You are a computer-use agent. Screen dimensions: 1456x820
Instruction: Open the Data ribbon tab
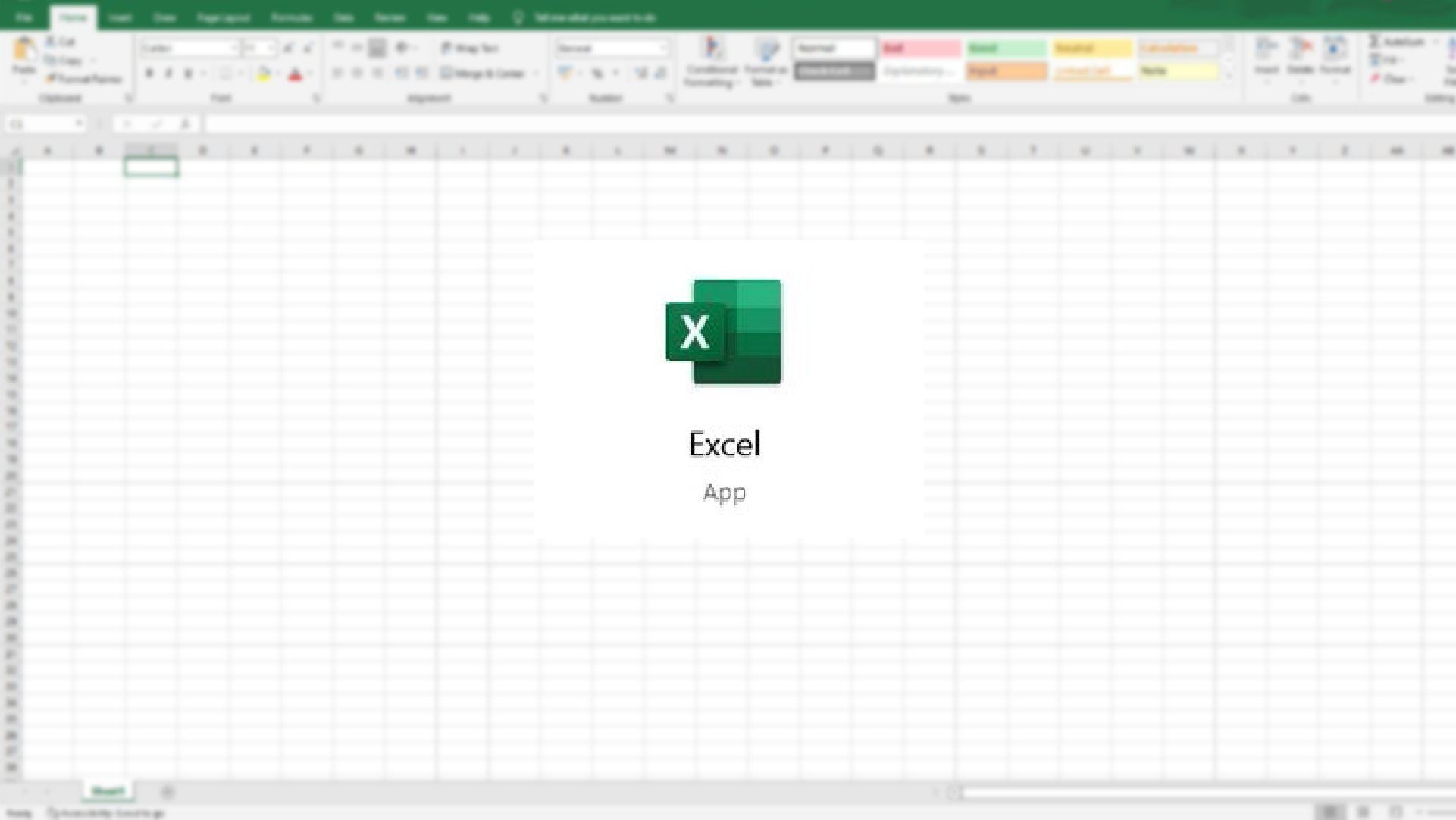click(343, 17)
